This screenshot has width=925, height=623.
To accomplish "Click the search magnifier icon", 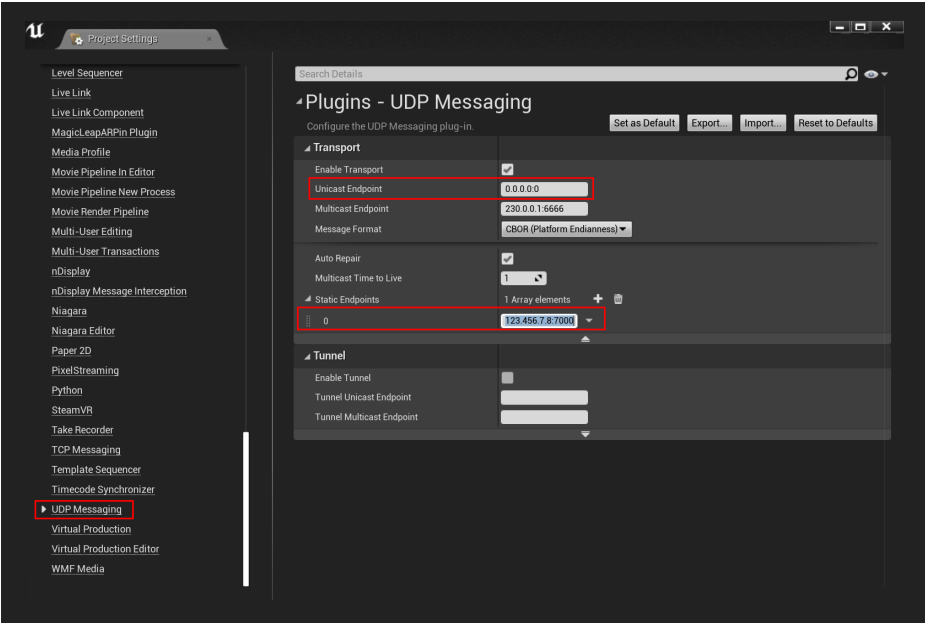I will (x=851, y=74).
